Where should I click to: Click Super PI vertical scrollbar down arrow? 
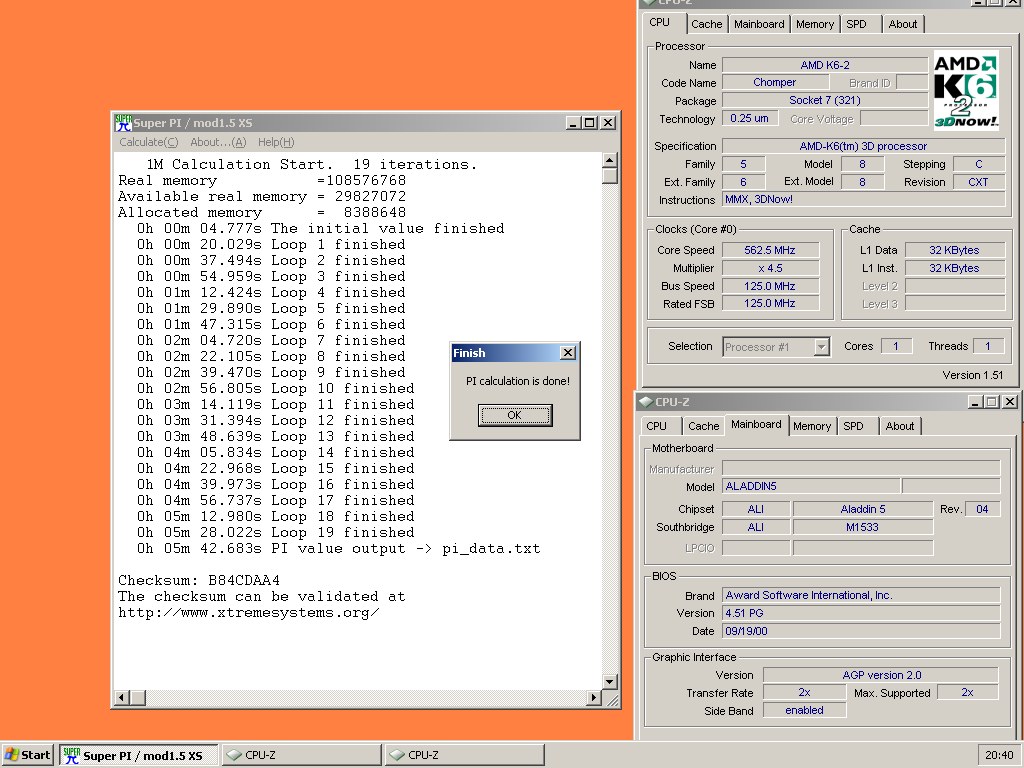pos(609,682)
